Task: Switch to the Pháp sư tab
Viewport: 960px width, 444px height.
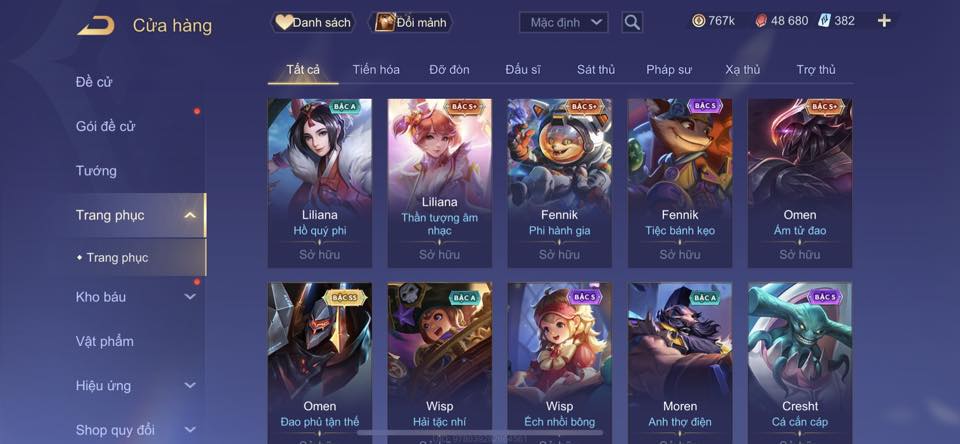Action: pos(669,70)
